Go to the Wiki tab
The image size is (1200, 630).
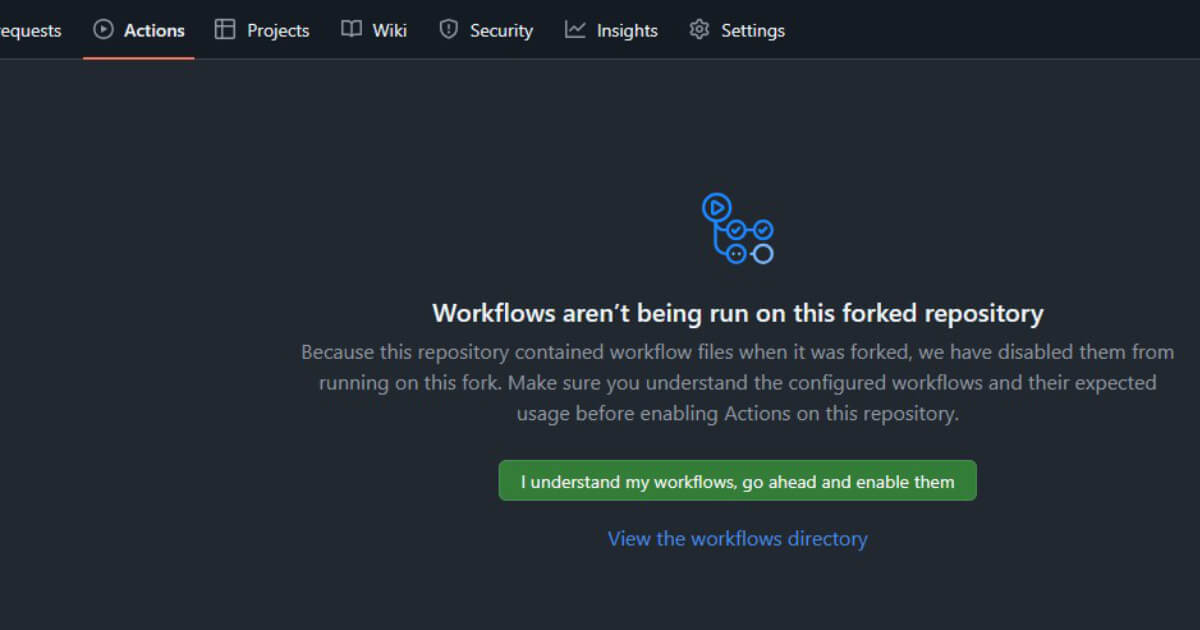389,31
